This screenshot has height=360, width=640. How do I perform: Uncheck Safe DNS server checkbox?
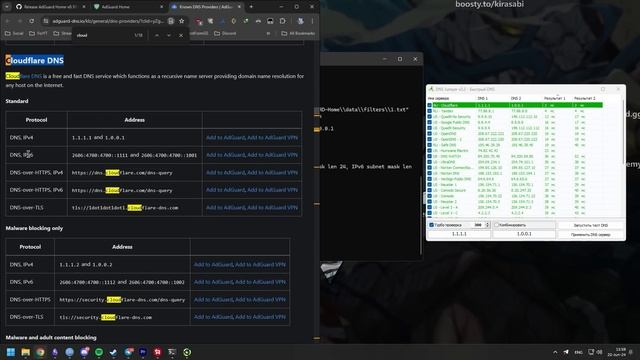429,145
